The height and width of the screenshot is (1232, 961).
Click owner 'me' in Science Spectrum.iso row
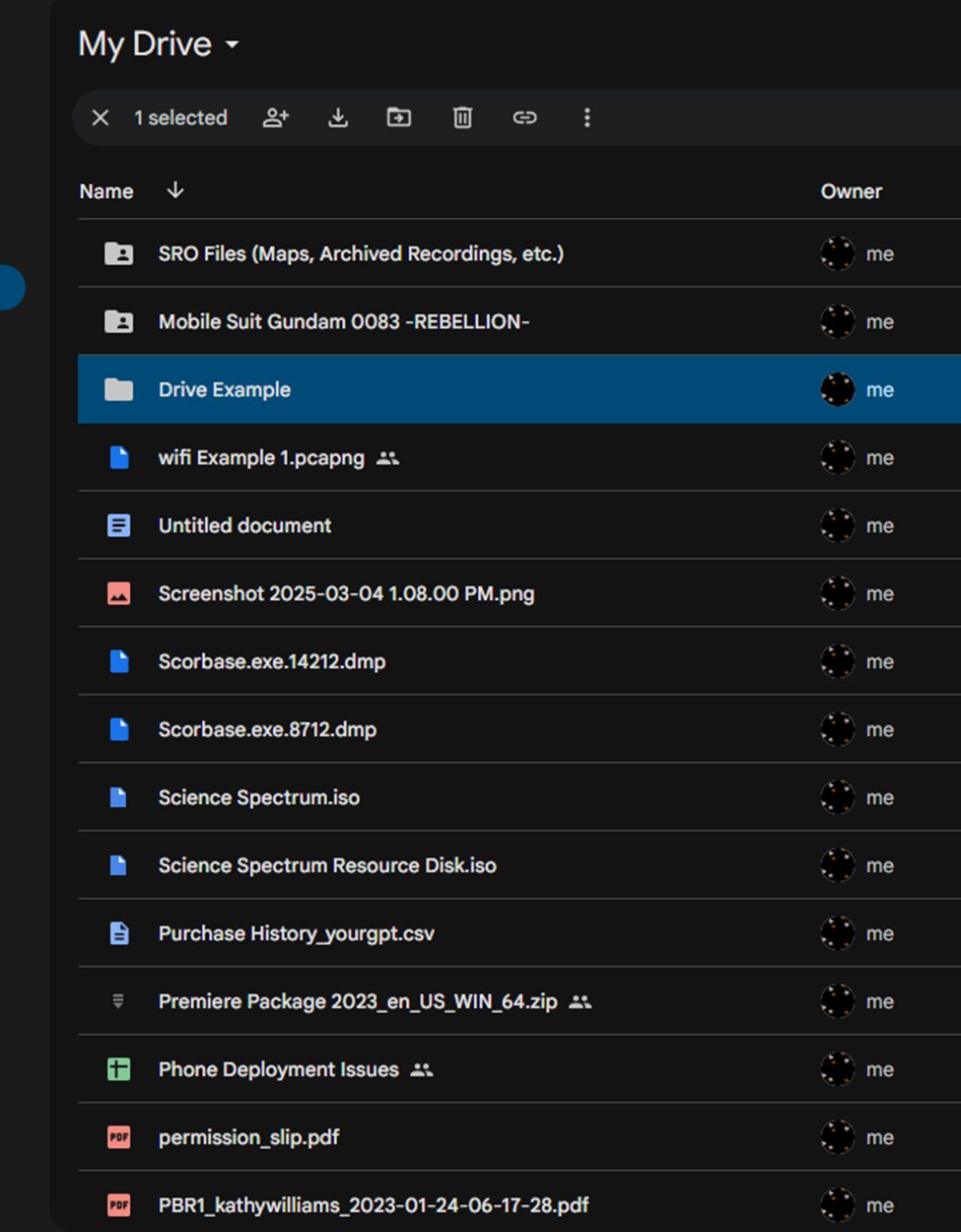[880, 798]
